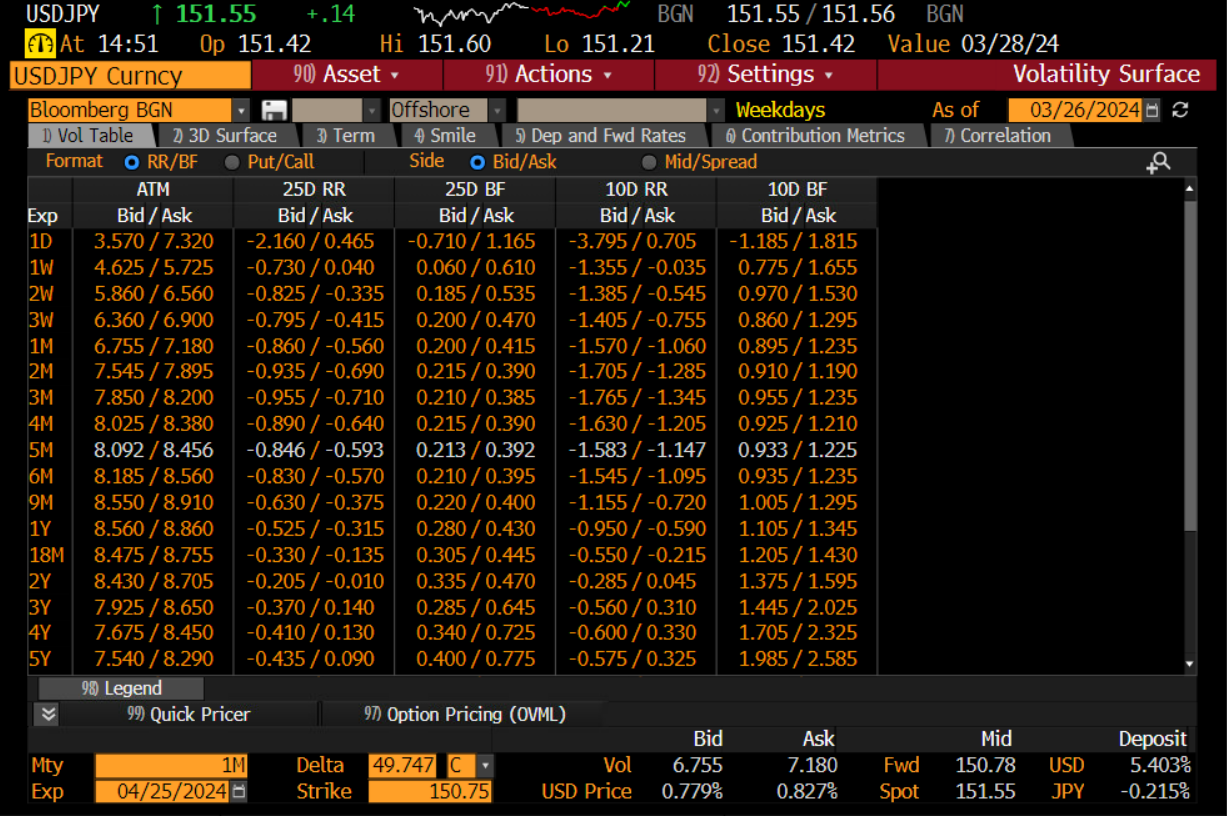Collapse the Quick Pricer double-chevron icon

point(48,714)
